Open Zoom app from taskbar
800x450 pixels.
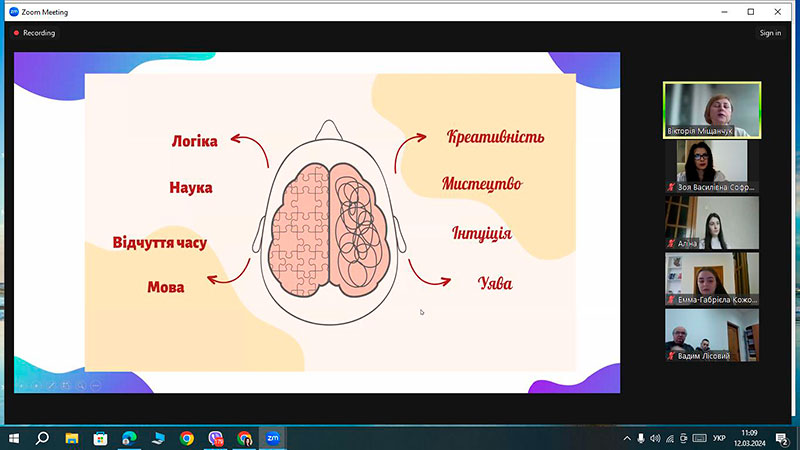tap(272, 438)
